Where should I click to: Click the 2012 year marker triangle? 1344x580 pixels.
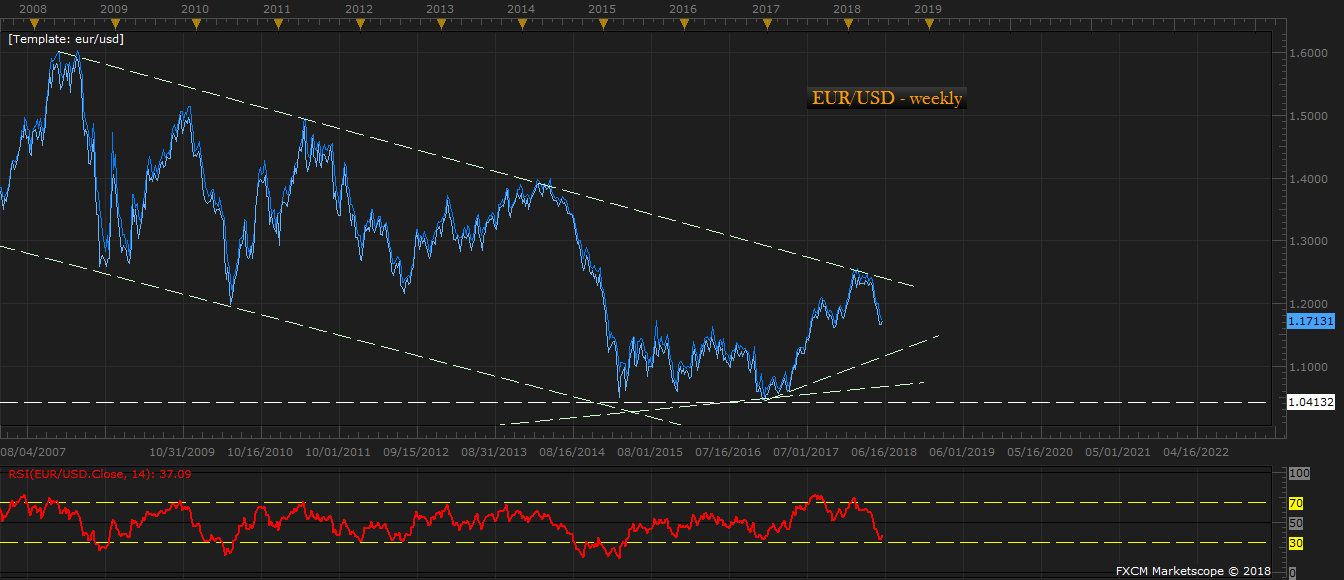pyautogui.click(x=358, y=23)
